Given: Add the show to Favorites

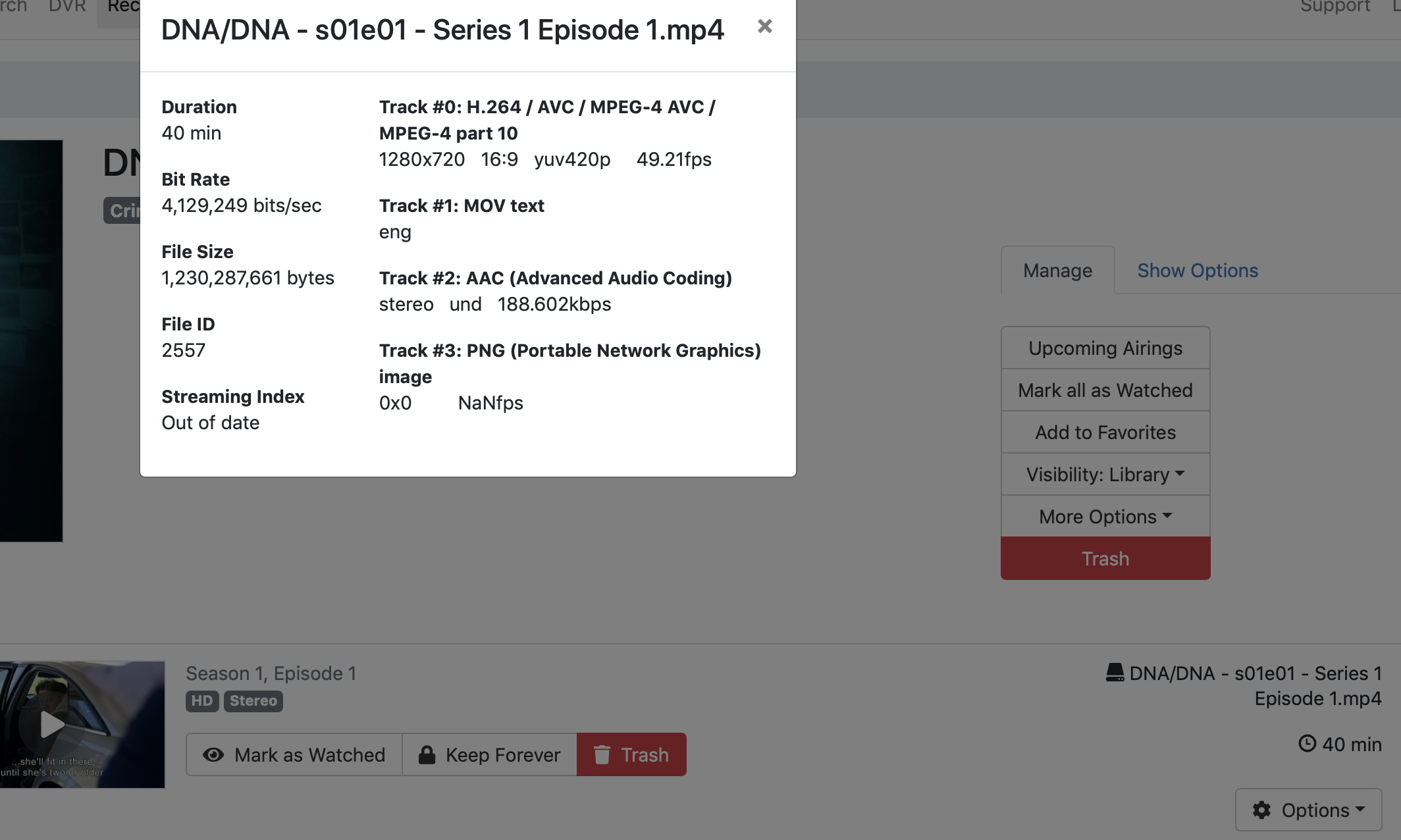Looking at the screenshot, I should 1105,433.
